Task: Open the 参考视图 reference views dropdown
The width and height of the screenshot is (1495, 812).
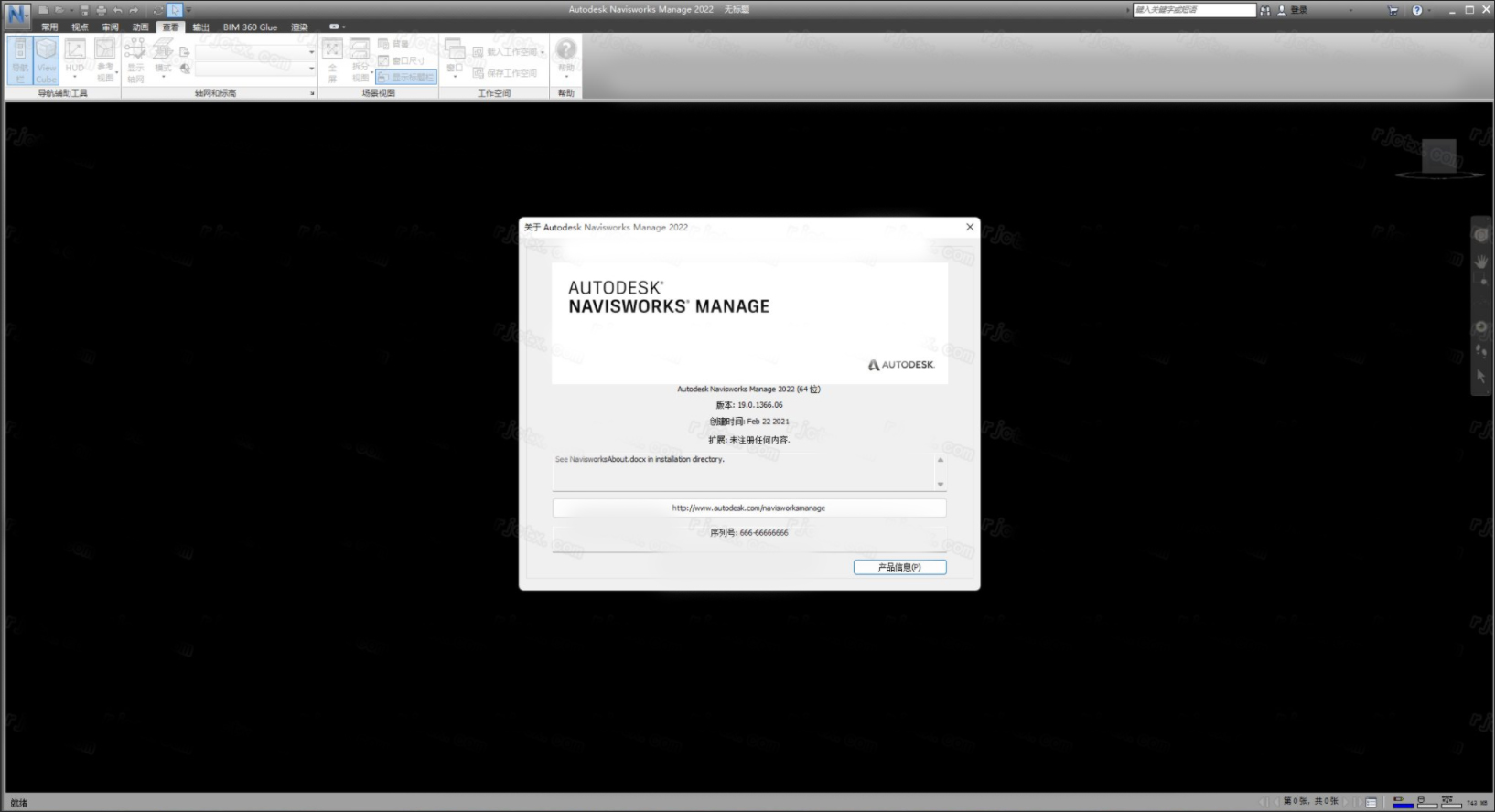Action: click(x=105, y=60)
